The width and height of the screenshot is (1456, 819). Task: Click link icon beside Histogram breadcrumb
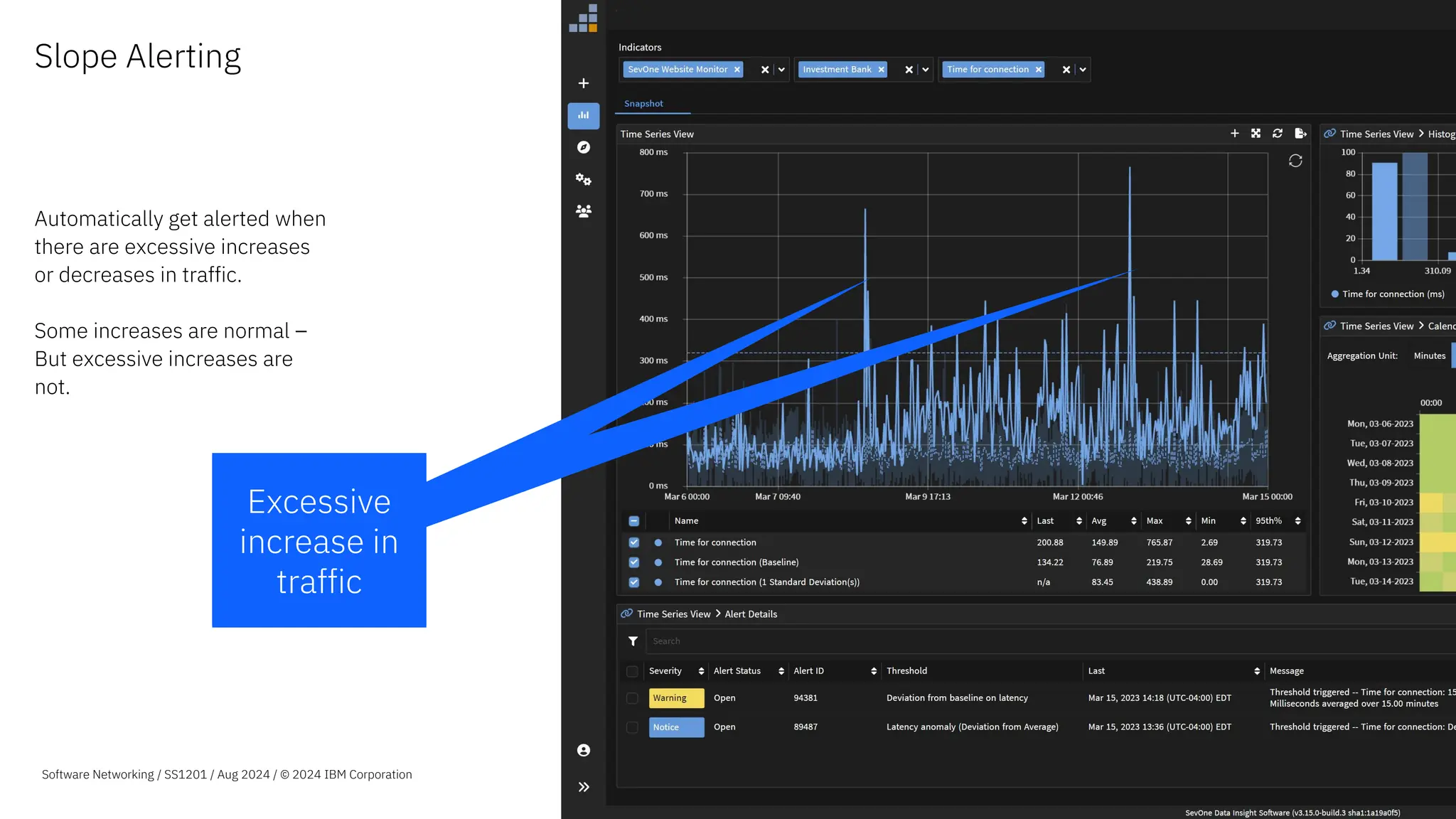click(1329, 134)
